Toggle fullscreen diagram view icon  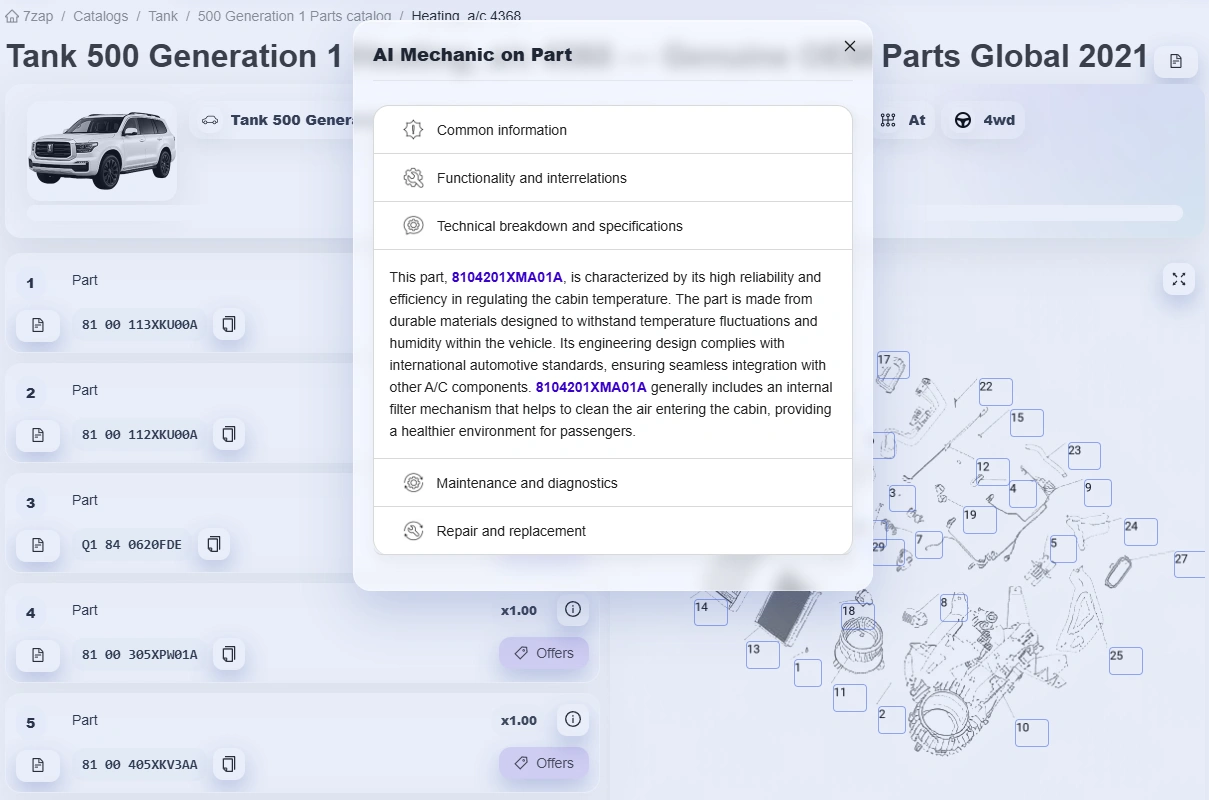point(1179,279)
